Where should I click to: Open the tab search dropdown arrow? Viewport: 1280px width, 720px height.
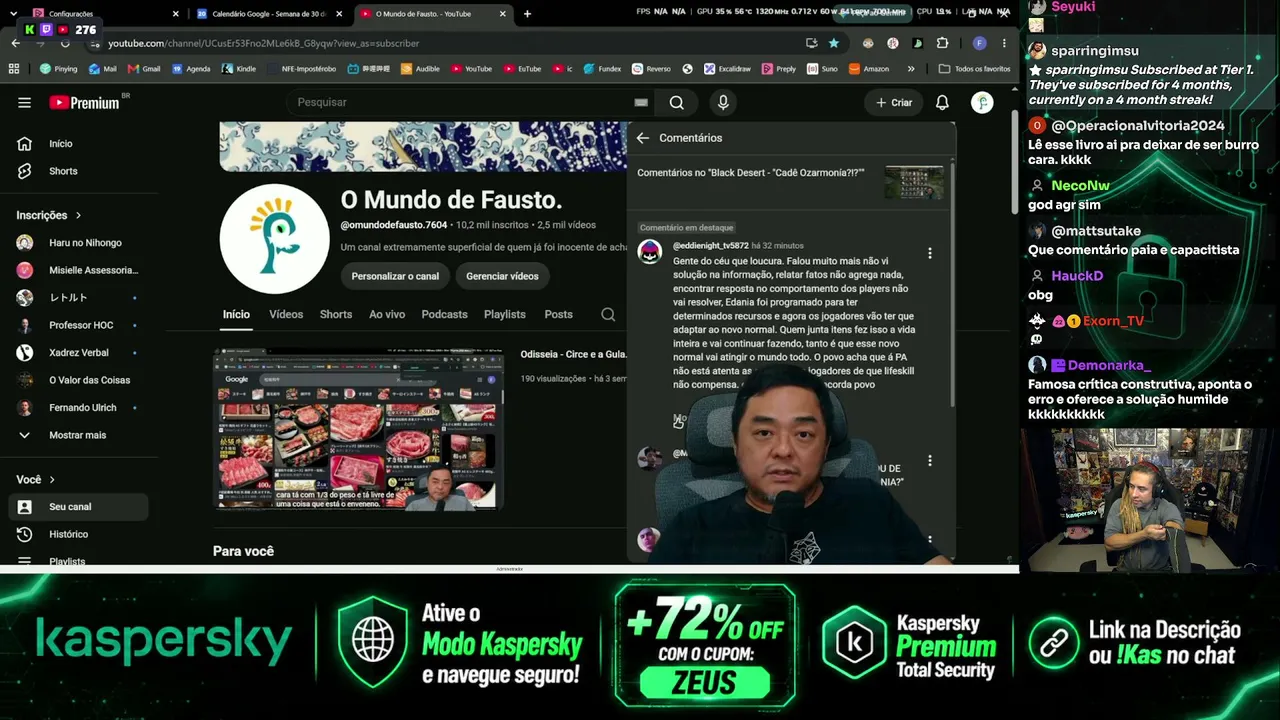(x=13, y=14)
